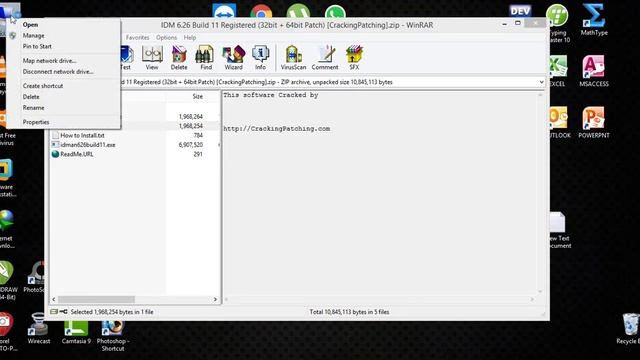
Task: Click the "Total 10,845,113 bytes in 5 files" status text
Action: pos(349,312)
